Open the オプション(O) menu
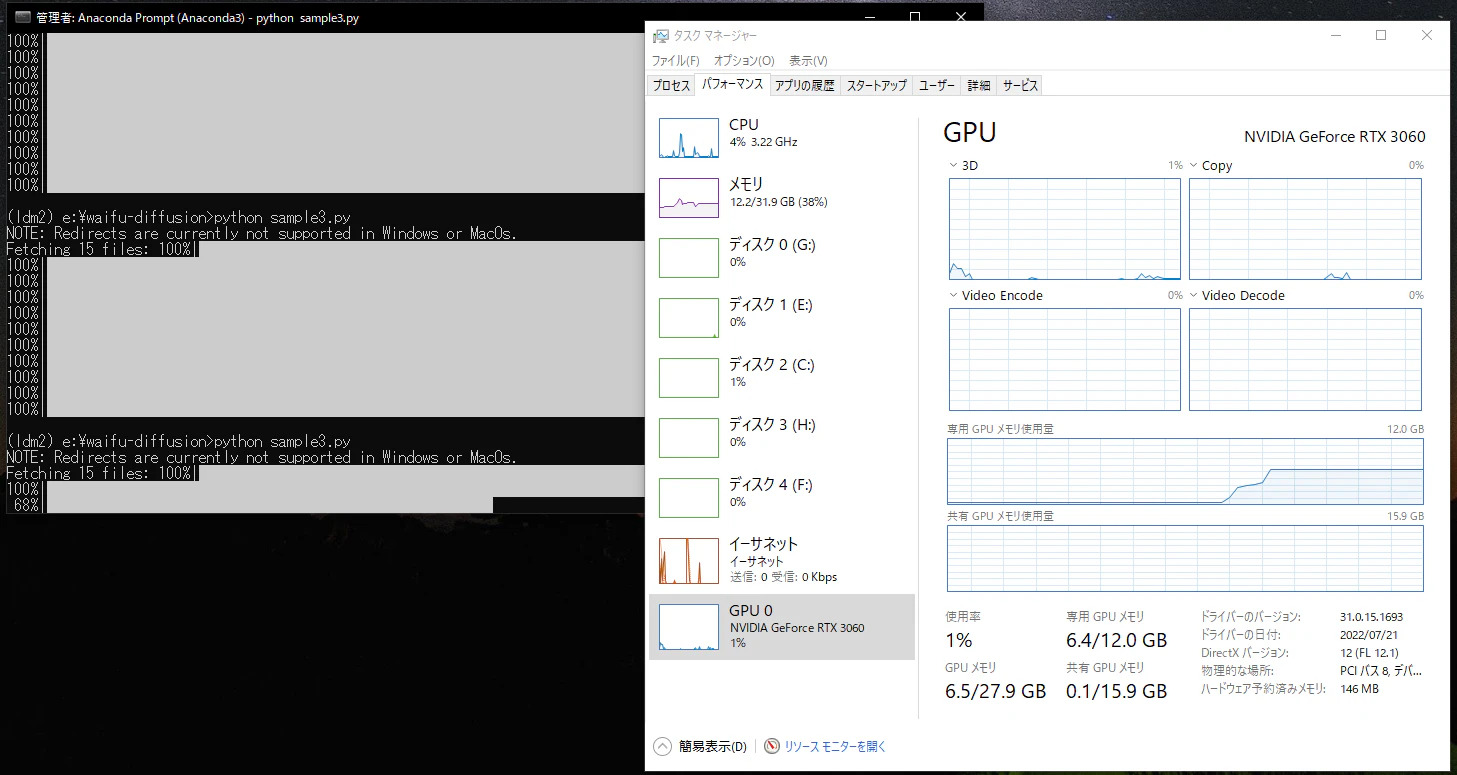 point(743,61)
